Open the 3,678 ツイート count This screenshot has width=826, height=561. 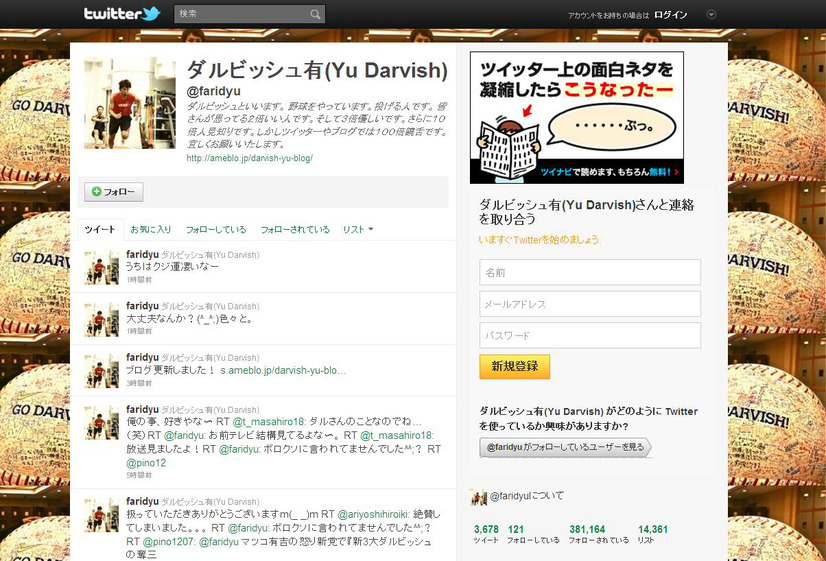pyautogui.click(x=486, y=534)
